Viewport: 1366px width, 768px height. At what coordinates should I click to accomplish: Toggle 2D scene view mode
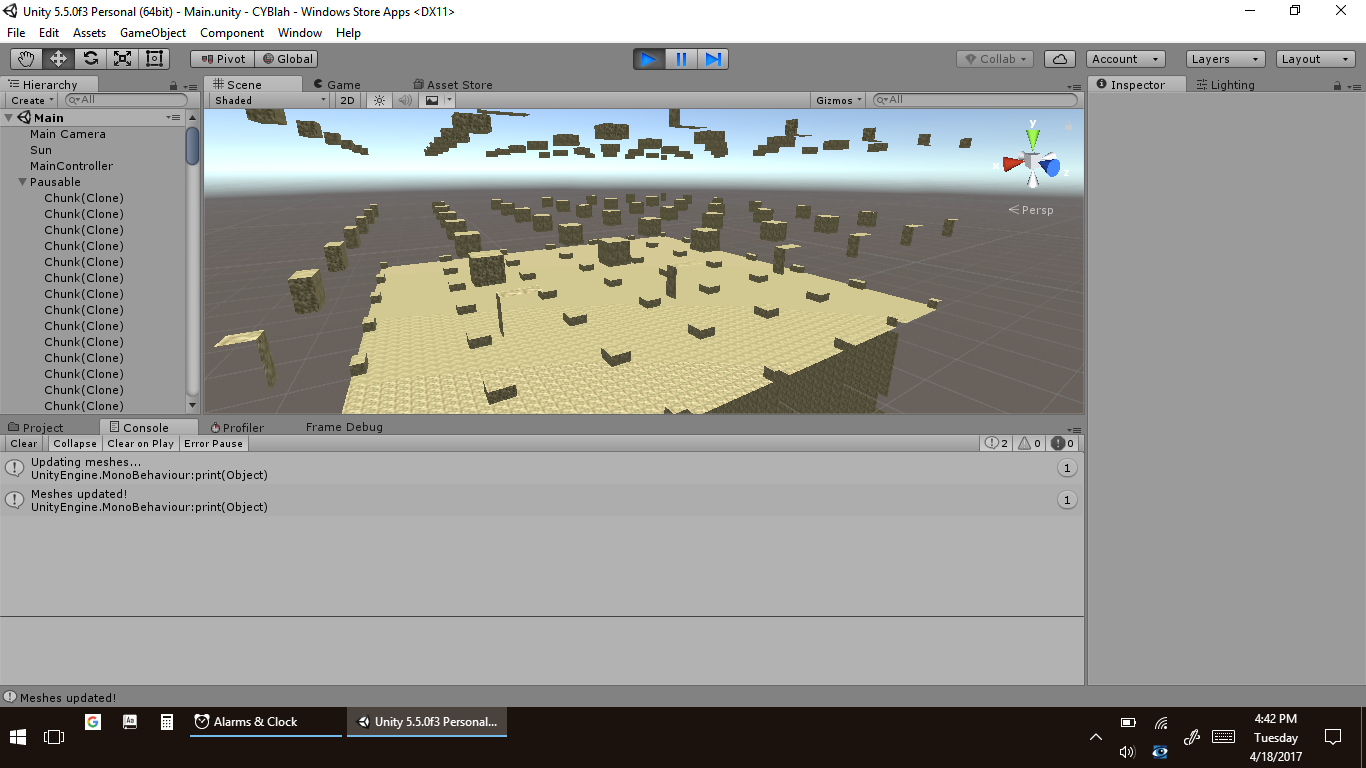coord(347,100)
